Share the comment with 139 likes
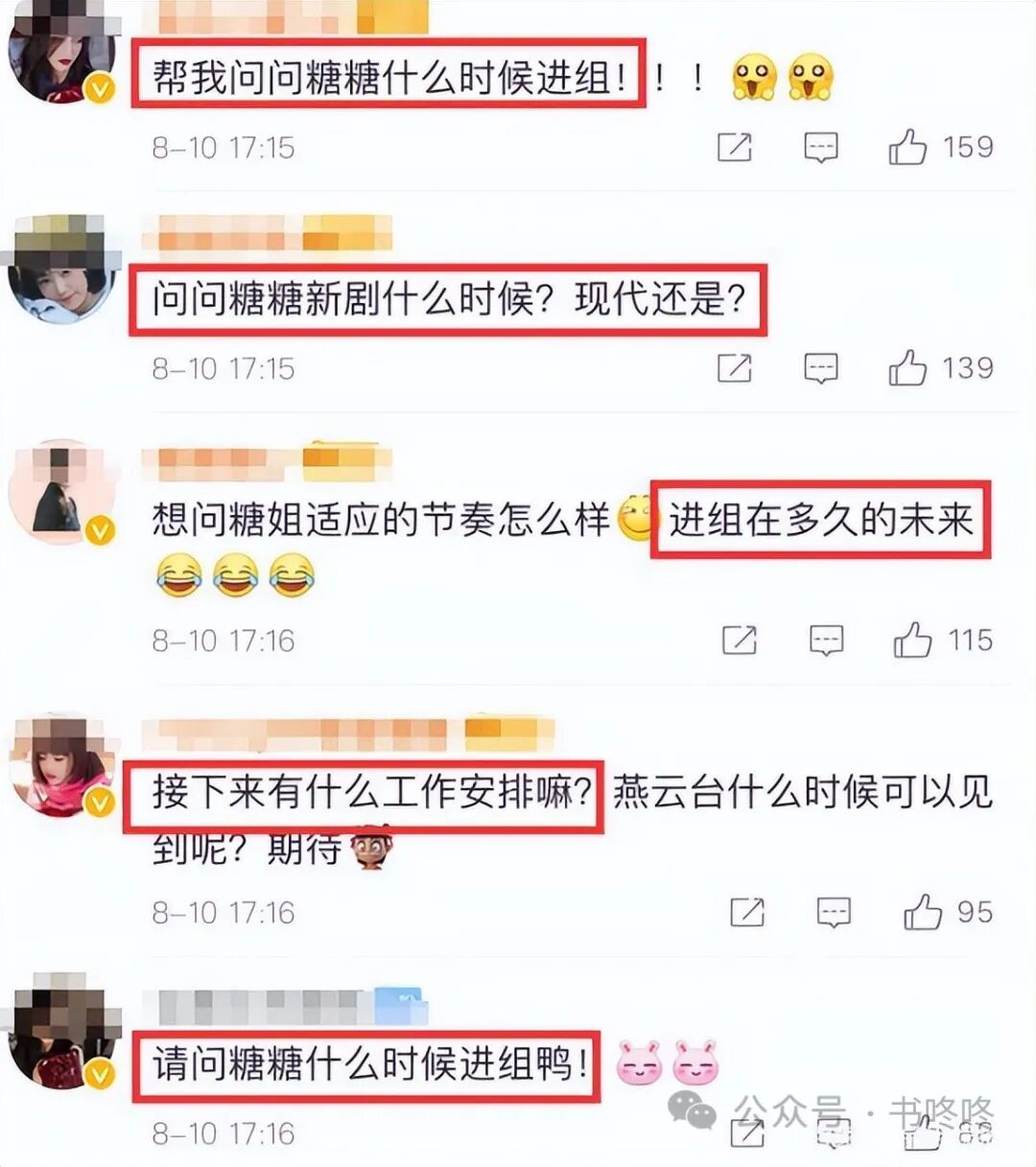The height and width of the screenshot is (1167, 1036). point(735,368)
